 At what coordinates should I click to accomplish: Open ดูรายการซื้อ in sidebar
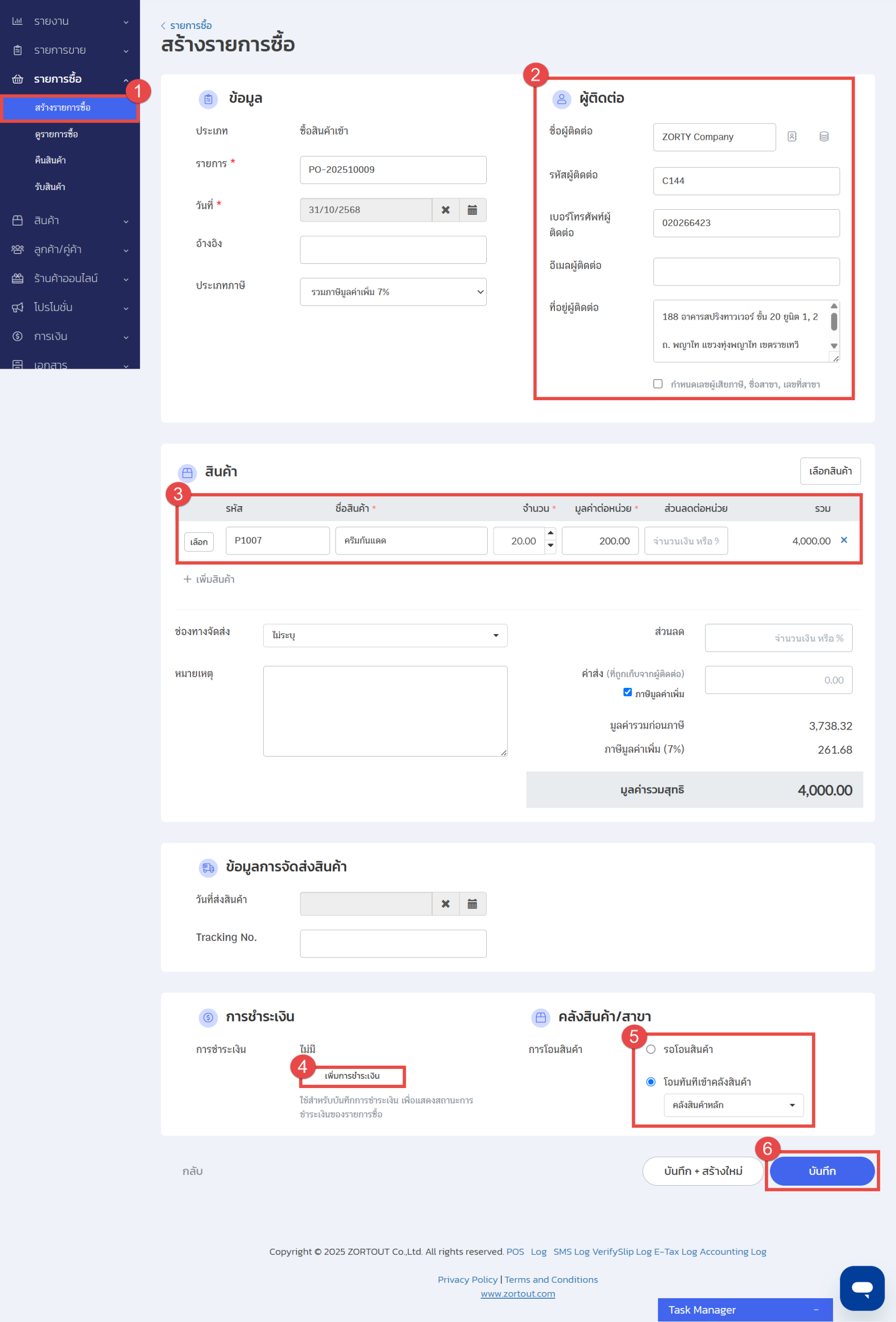tap(56, 134)
